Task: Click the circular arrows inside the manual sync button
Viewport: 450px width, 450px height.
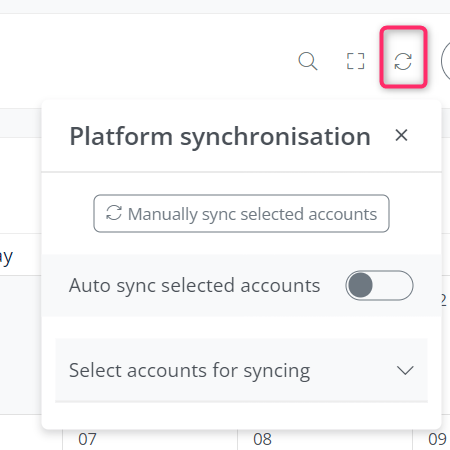Action: 114,213
